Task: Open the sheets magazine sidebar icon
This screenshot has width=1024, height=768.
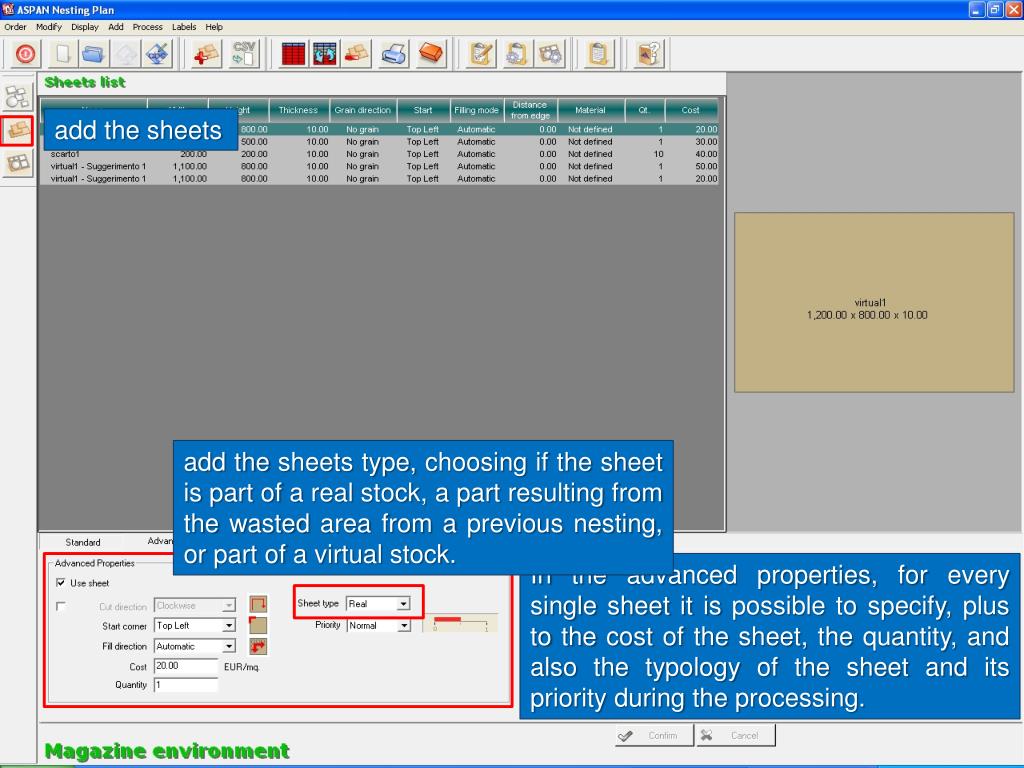Action: click(17, 130)
